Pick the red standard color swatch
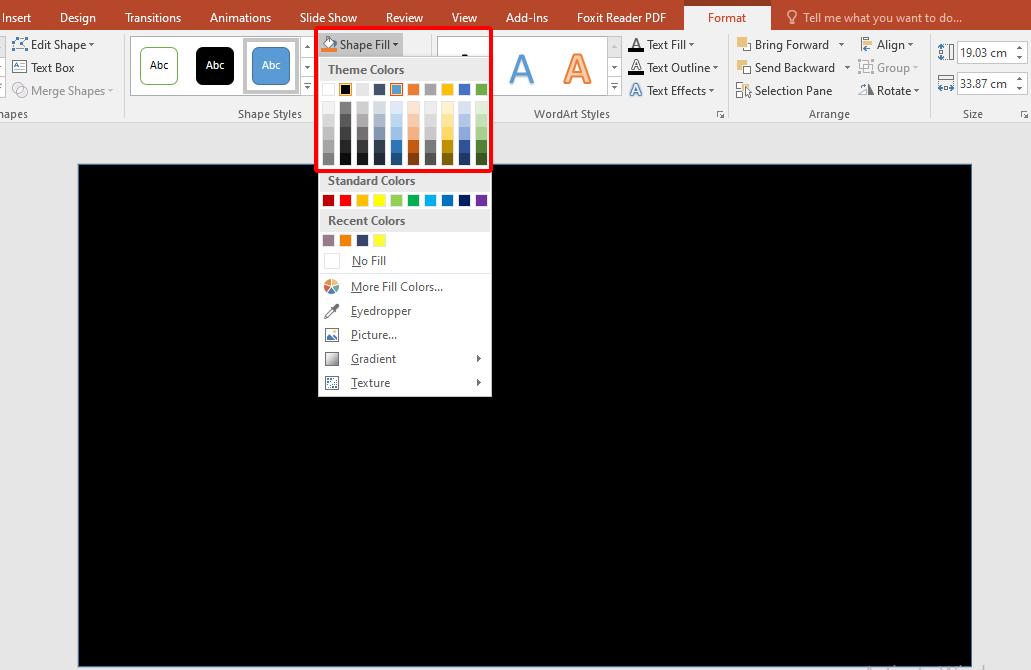The height and width of the screenshot is (670, 1031). click(x=345, y=201)
